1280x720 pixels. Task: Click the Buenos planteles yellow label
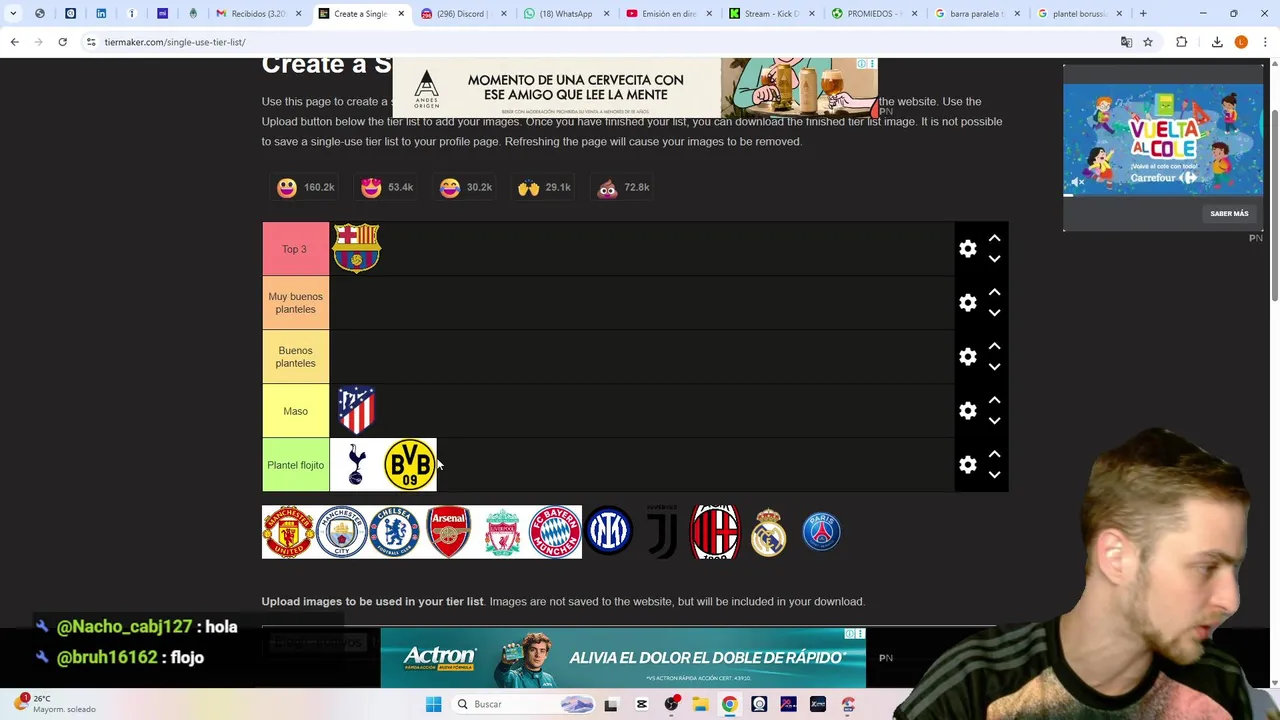coord(295,357)
